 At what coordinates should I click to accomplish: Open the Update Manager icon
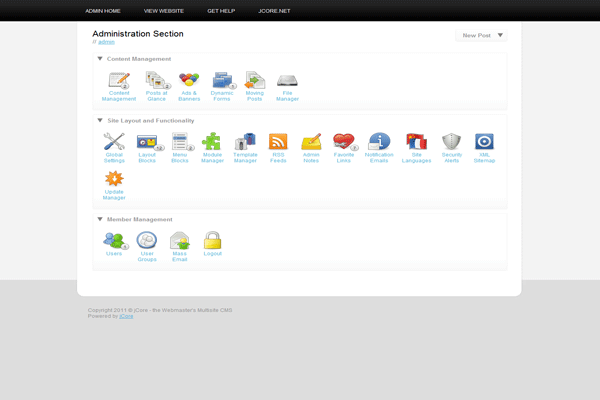(x=114, y=180)
